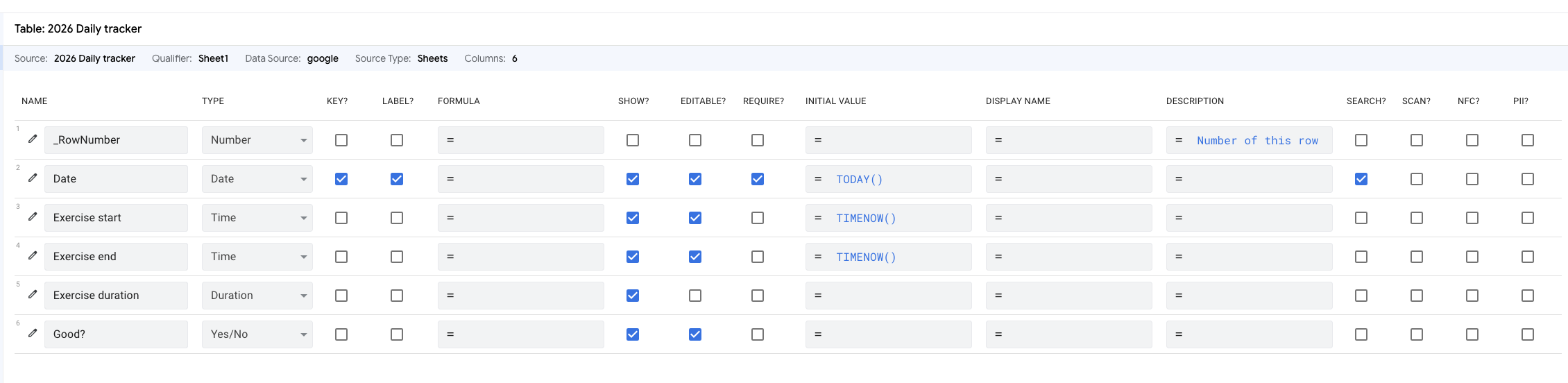Toggle EDITABLE? for Exercise duration
The height and width of the screenshot is (383, 1568).
tap(695, 296)
